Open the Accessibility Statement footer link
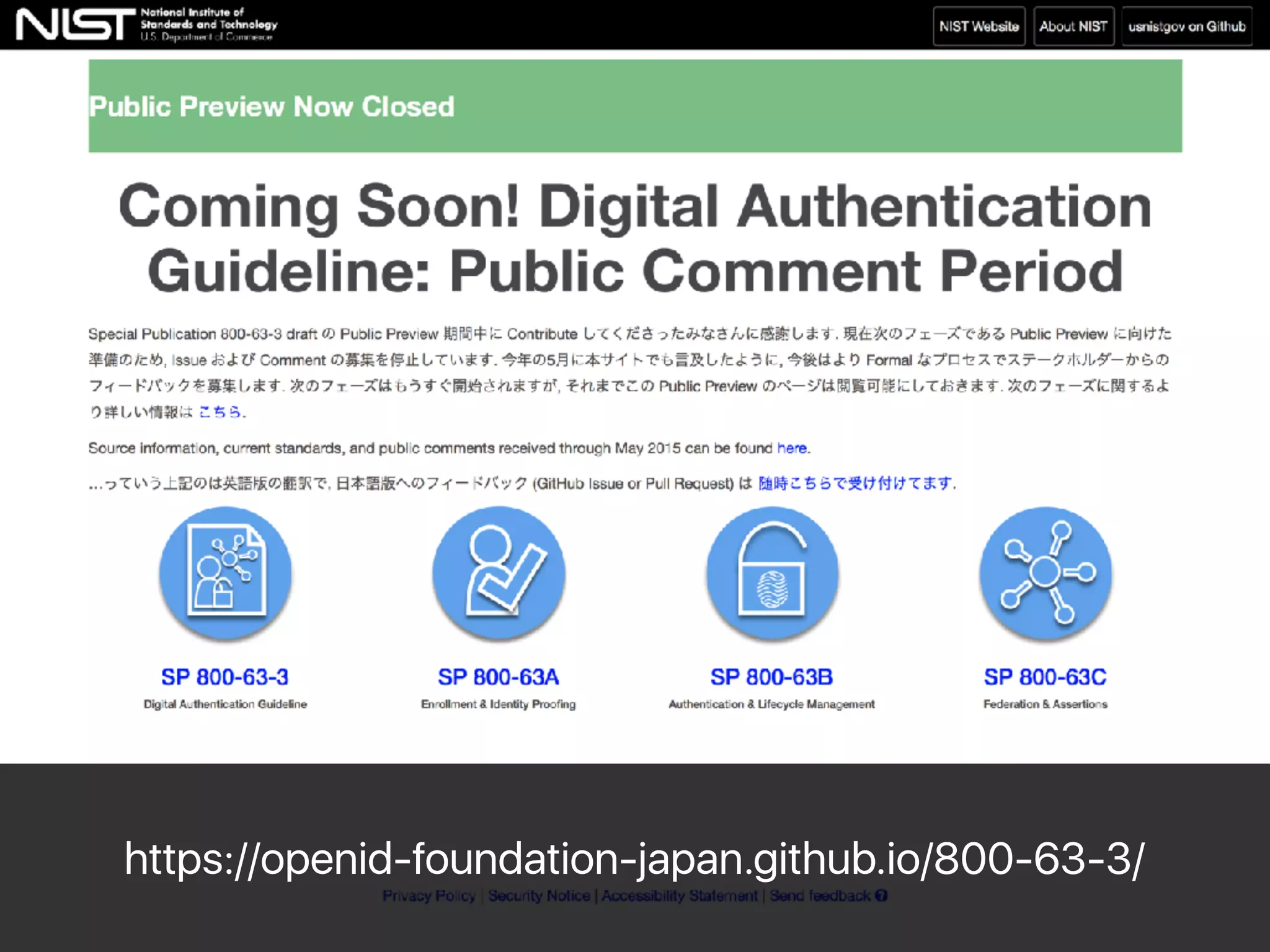The image size is (1270, 952). click(x=680, y=896)
